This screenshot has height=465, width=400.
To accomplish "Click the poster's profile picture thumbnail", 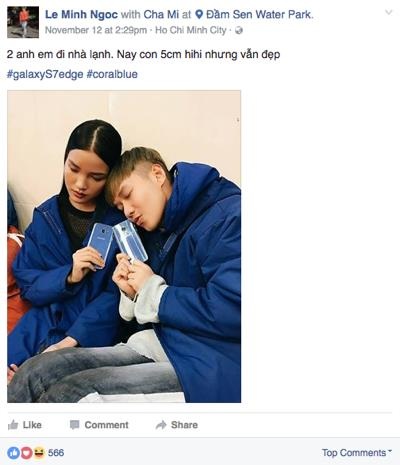I will [x=23, y=22].
